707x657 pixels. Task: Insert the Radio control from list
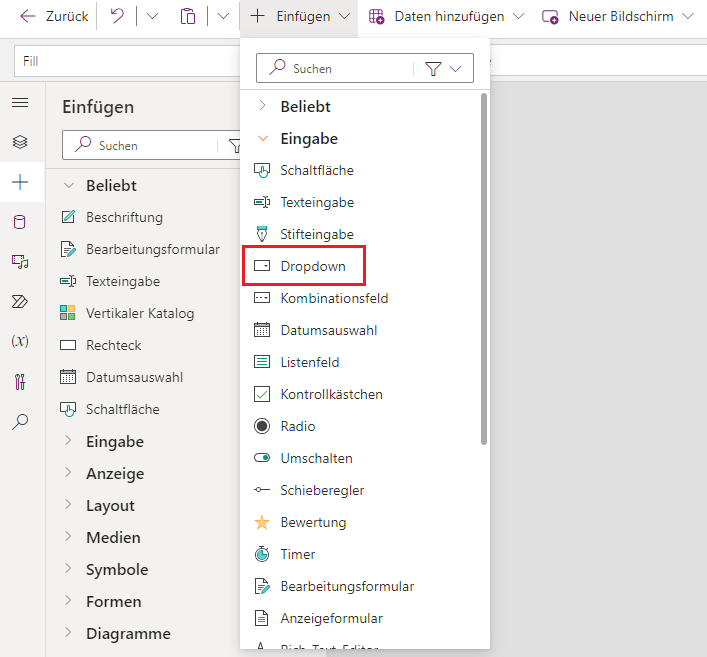click(x=297, y=426)
